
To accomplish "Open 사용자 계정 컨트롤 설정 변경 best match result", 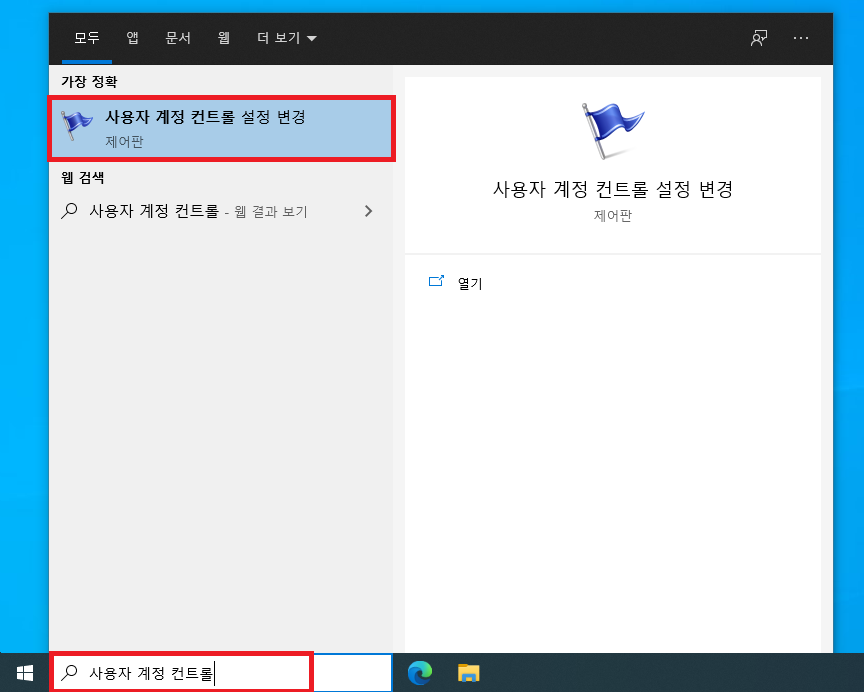I will (x=222, y=128).
